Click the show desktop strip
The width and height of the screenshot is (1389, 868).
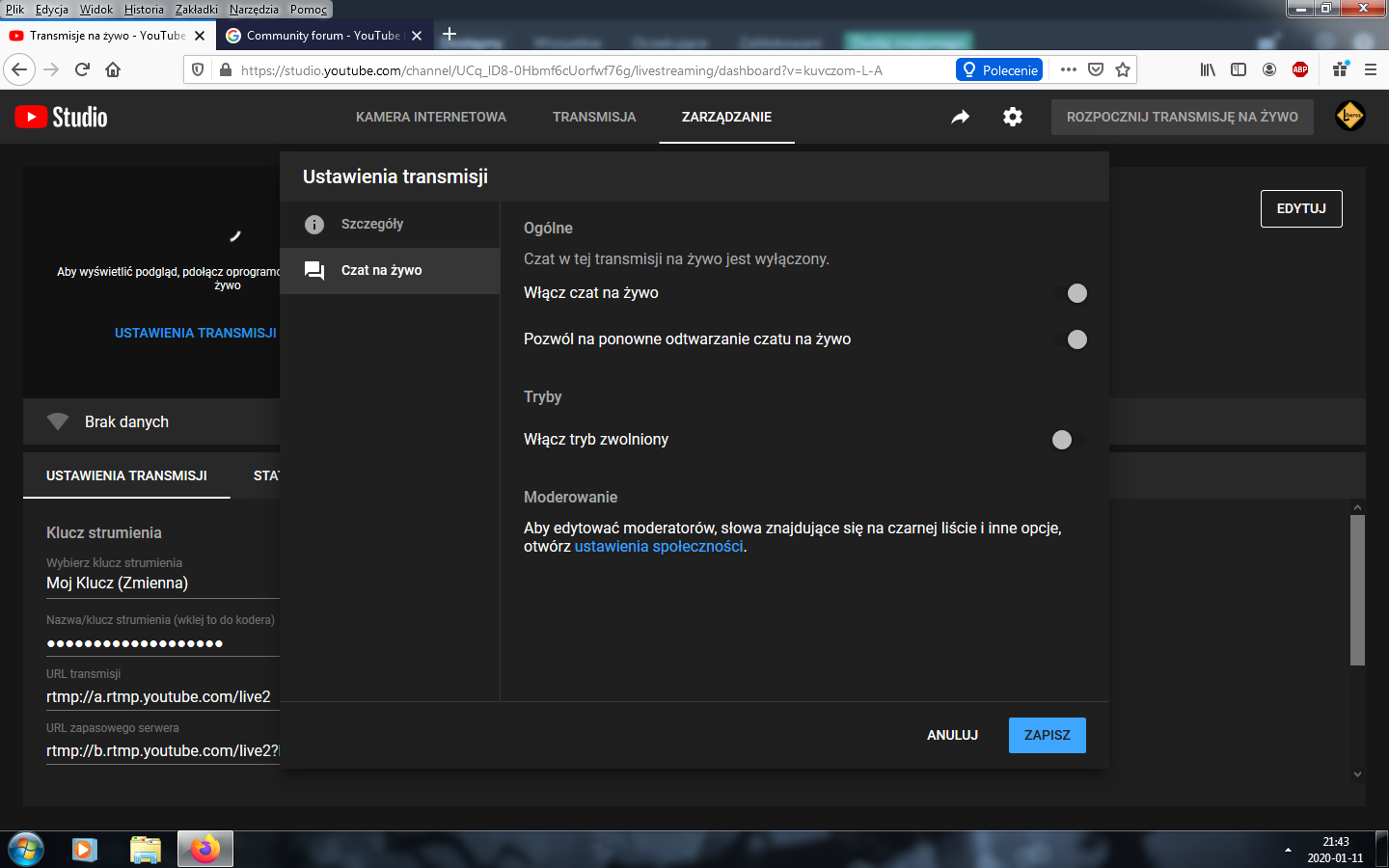1381,850
